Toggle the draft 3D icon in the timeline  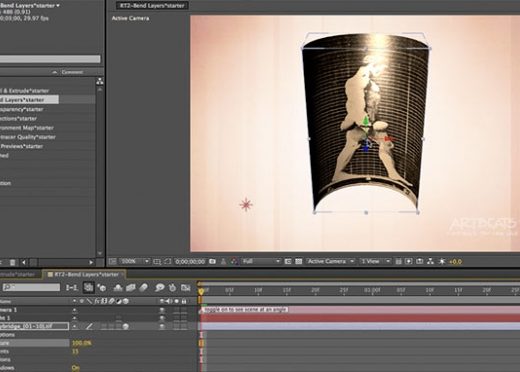102,287
